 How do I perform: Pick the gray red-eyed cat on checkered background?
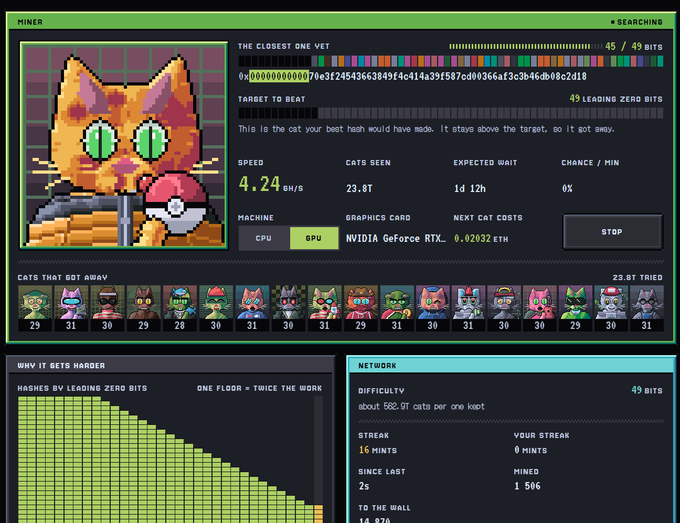click(x=288, y=308)
